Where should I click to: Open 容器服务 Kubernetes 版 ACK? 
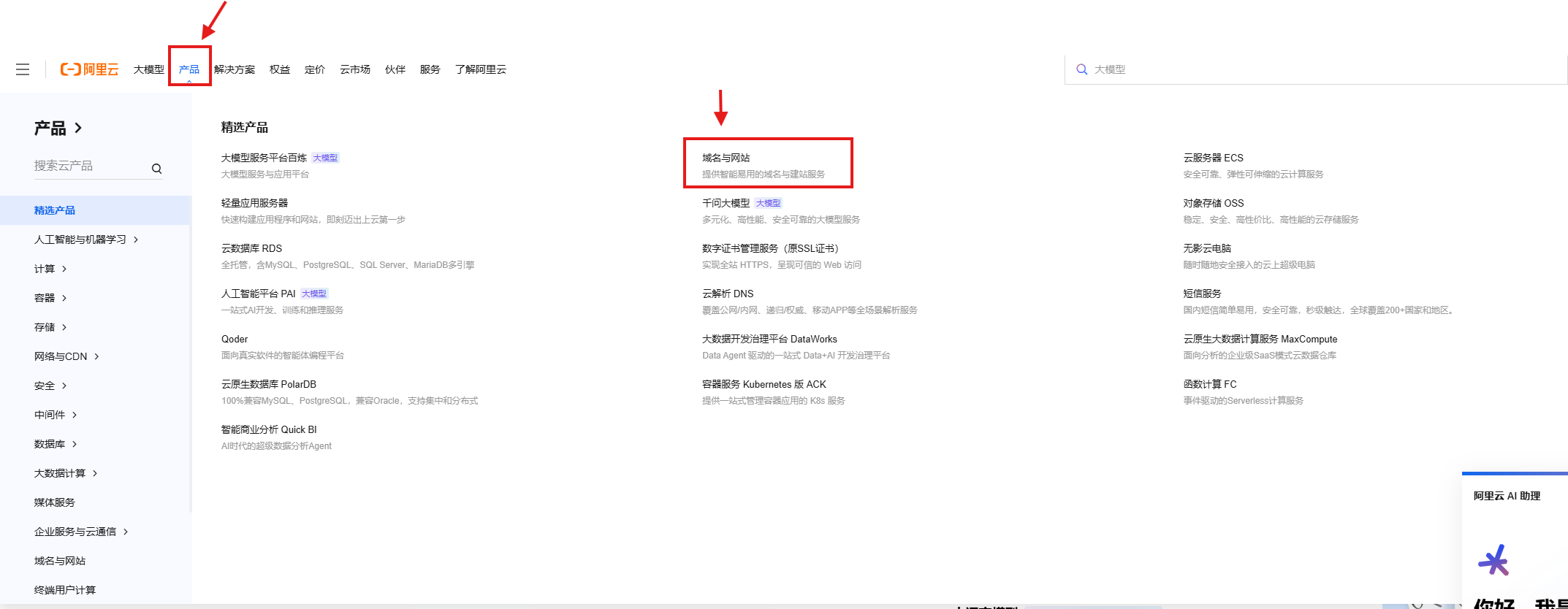tap(764, 384)
